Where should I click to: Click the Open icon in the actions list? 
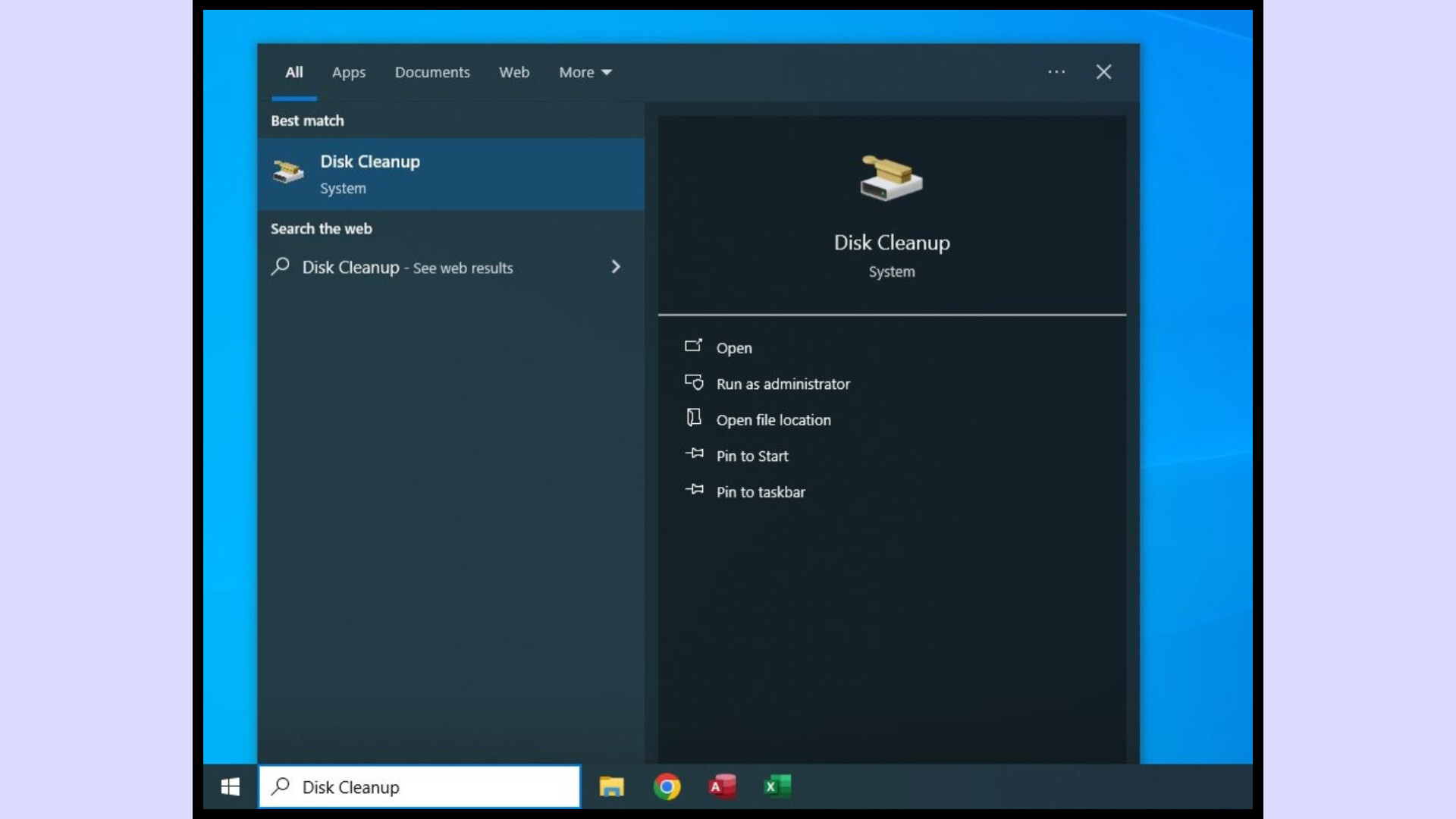[x=693, y=346]
